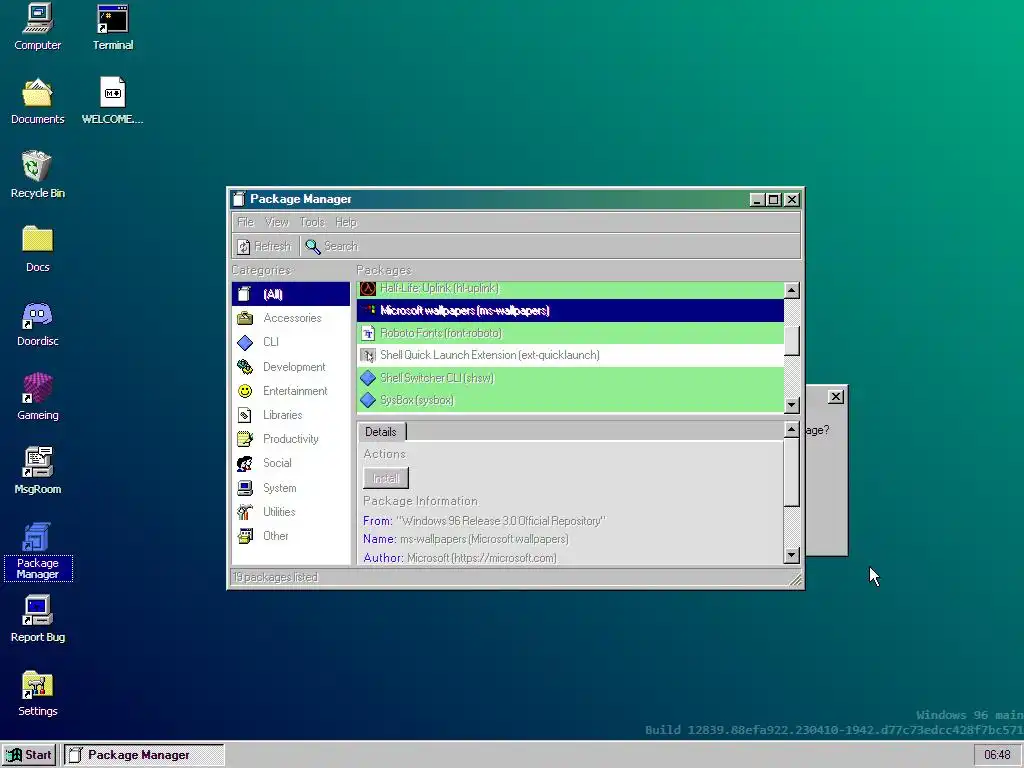The width and height of the screenshot is (1024, 768).
Task: Open the Recycle Bin icon
Action: coord(37,175)
